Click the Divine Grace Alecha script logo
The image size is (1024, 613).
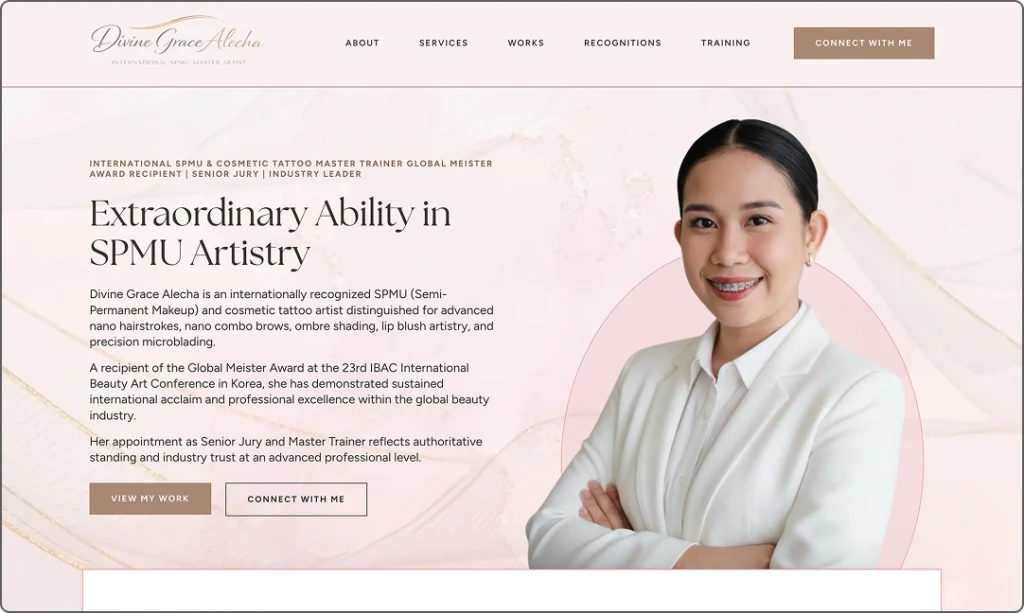[x=177, y=40]
